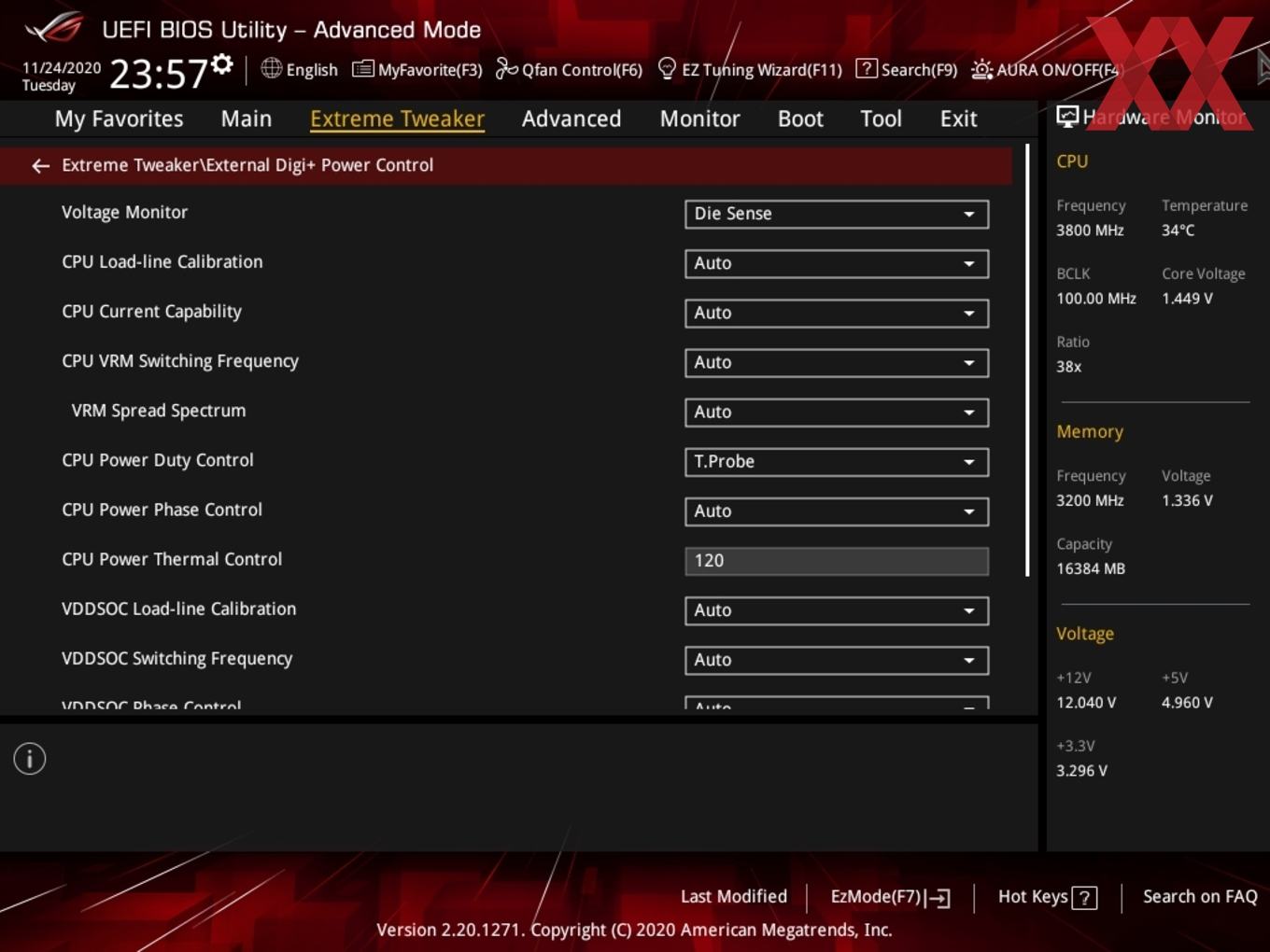Click the memory capacity 16384 MB value
Screen dimensions: 1270x952
point(1090,568)
